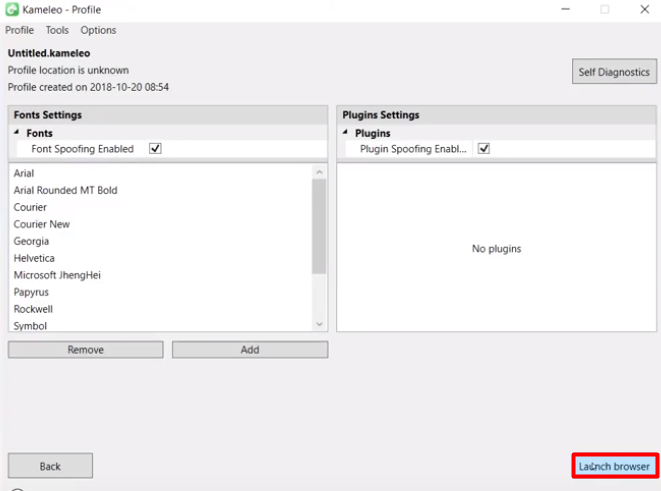Go Back to previous page
The image size is (661, 491).
[50, 466]
